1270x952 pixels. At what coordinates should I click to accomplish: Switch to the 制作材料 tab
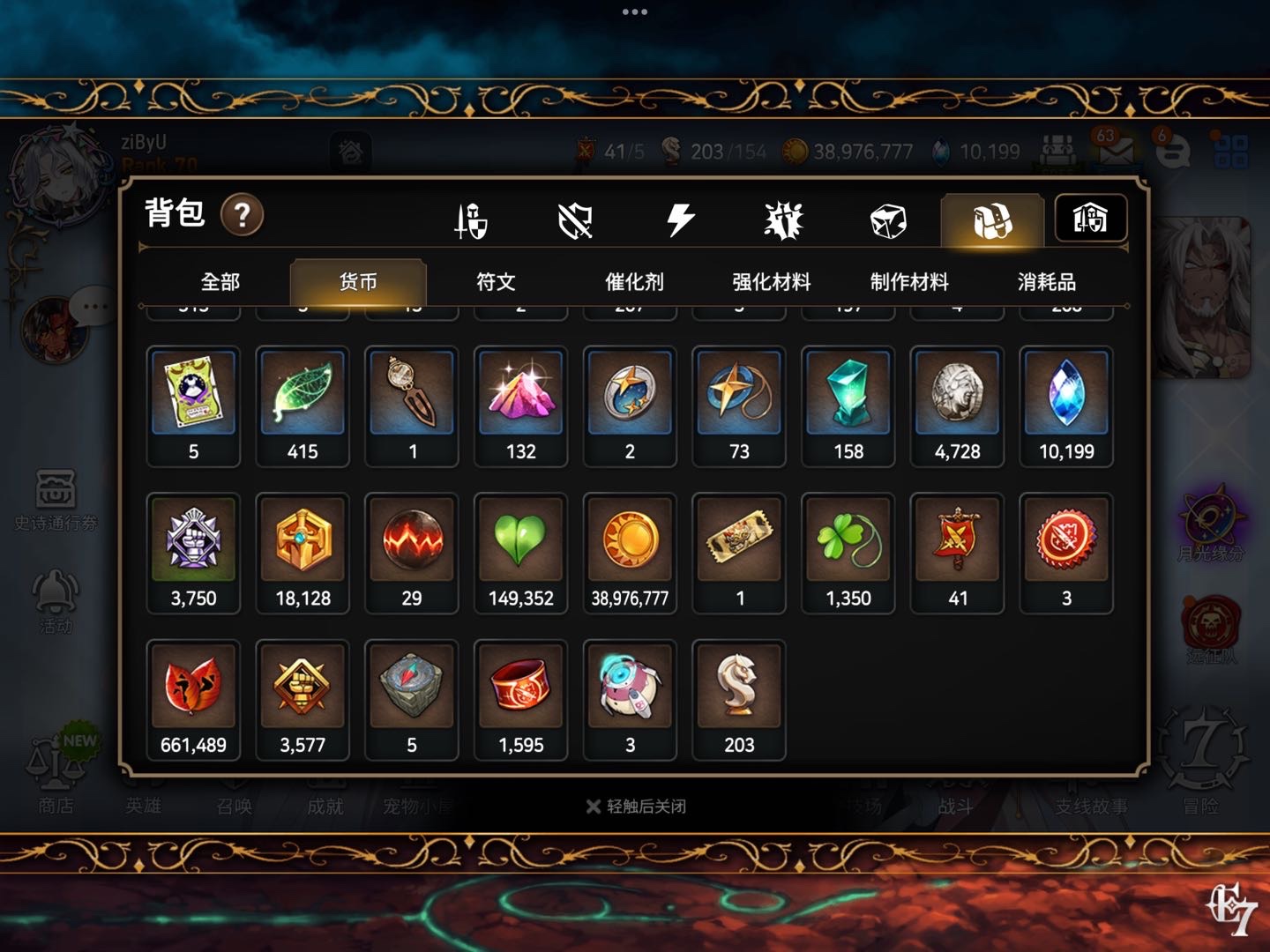(909, 282)
